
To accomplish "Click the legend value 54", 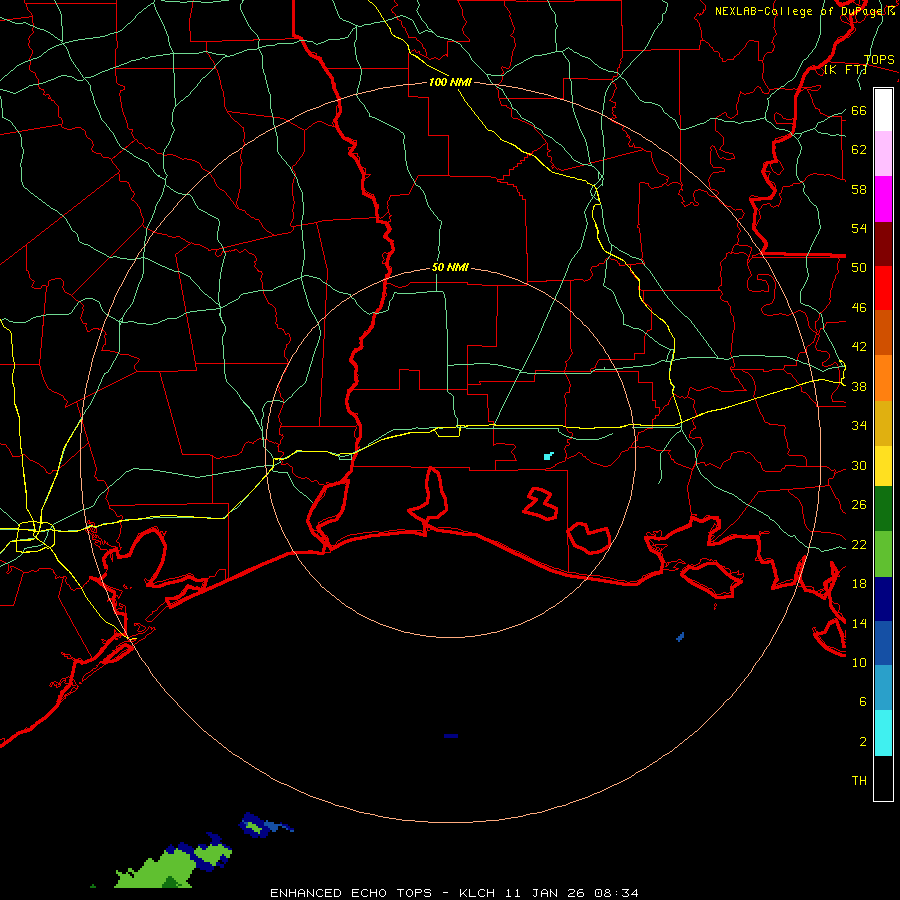I will click(859, 228).
